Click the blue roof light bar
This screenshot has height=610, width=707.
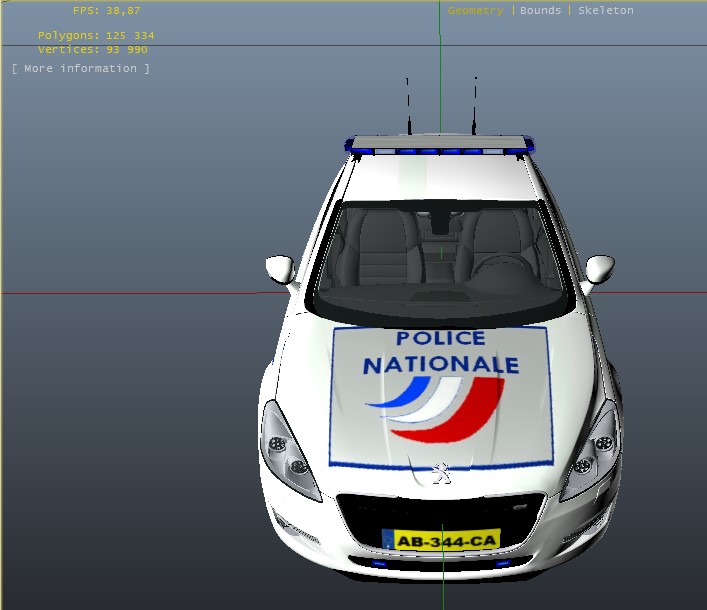click(440, 145)
